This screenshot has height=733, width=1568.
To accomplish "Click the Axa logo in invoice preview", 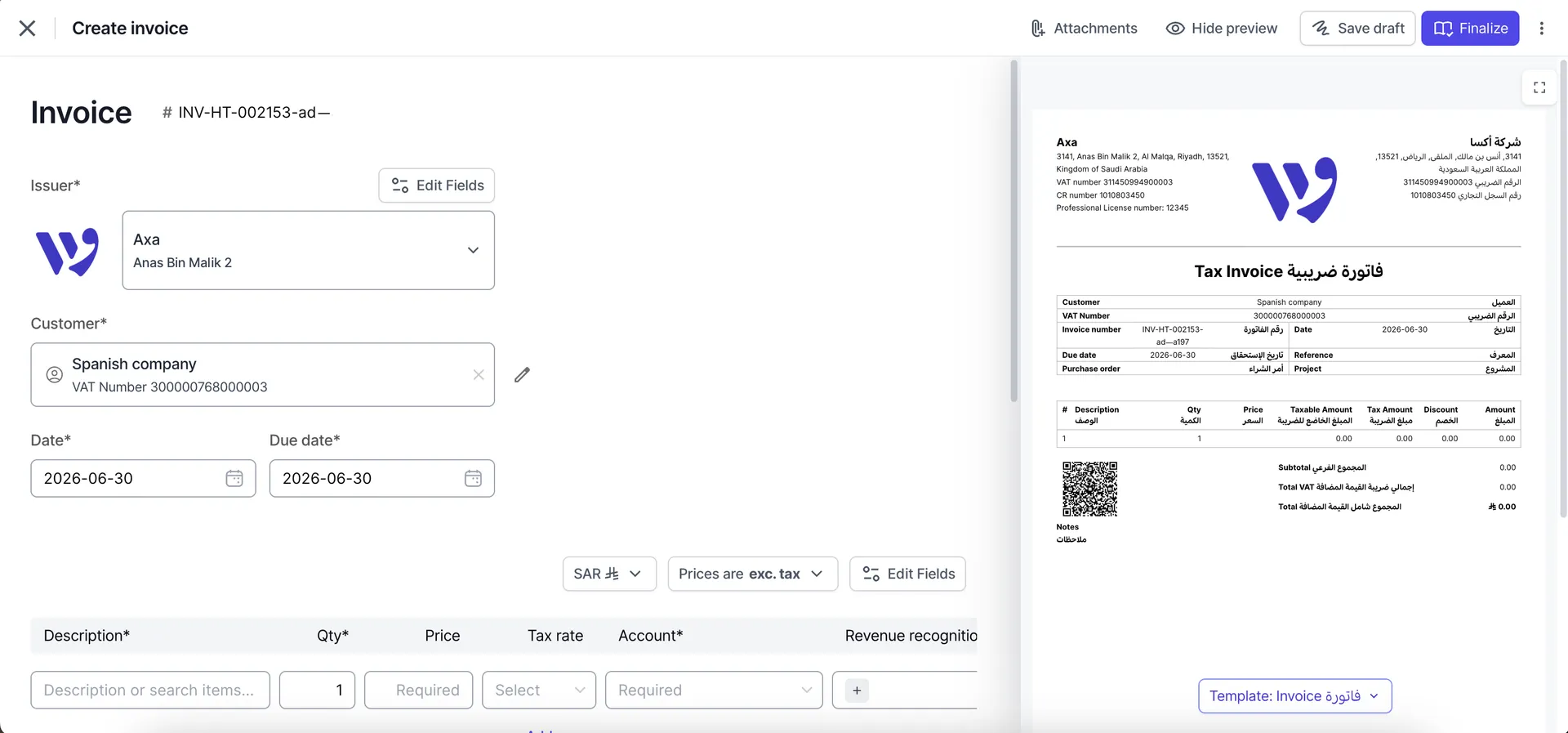I will 1295,190.
